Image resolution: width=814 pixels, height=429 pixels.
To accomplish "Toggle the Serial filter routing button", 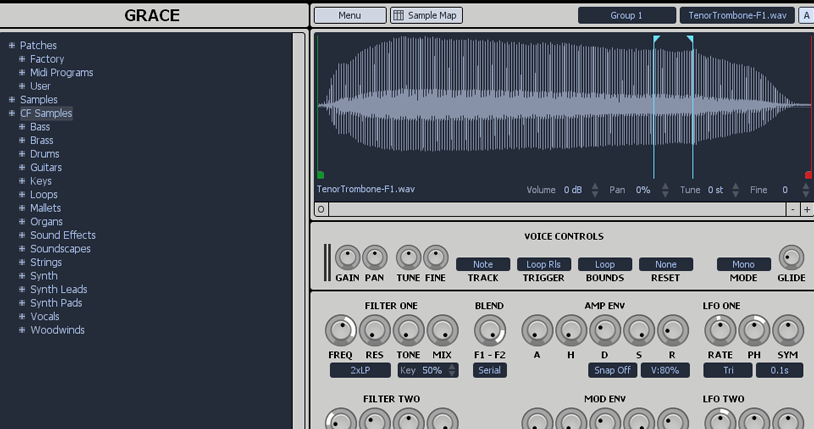I will tap(489, 370).
